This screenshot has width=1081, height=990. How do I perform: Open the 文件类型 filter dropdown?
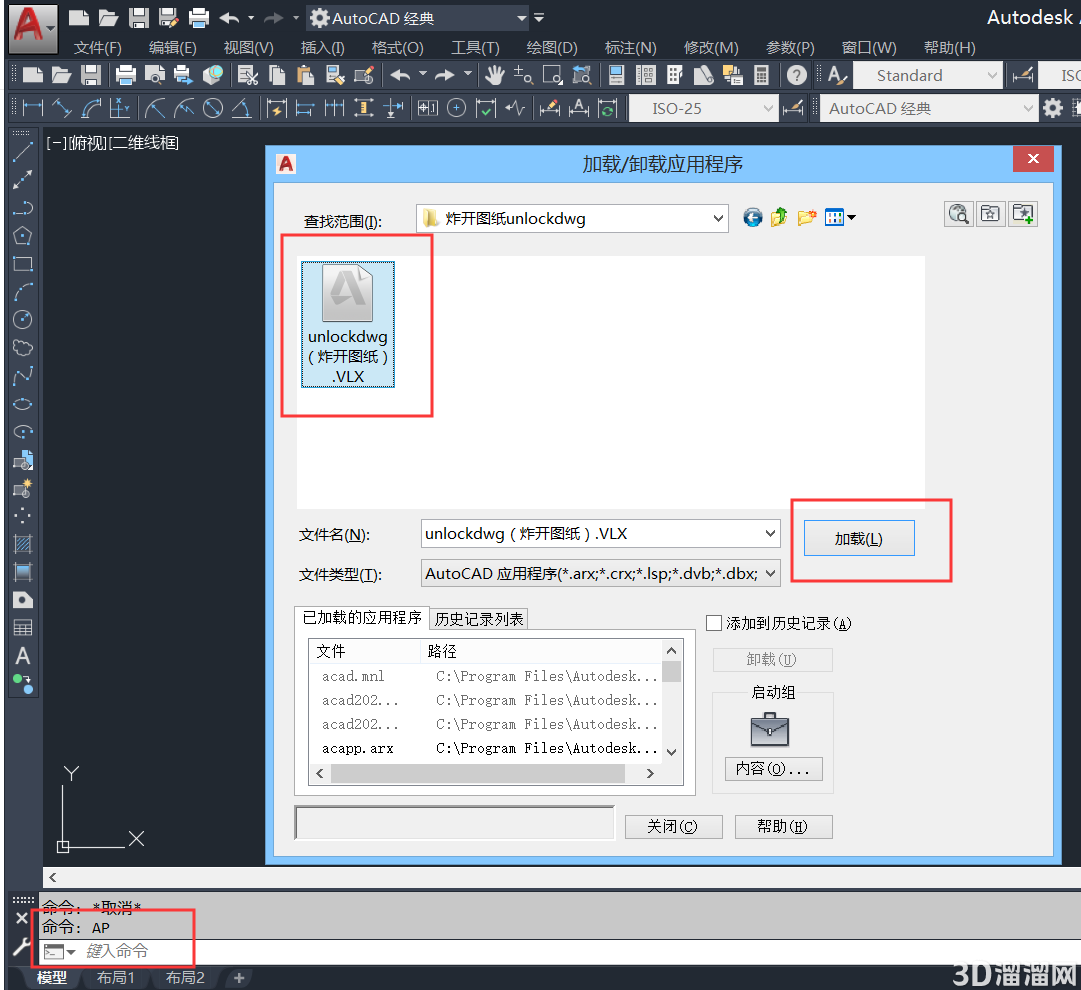(770, 574)
